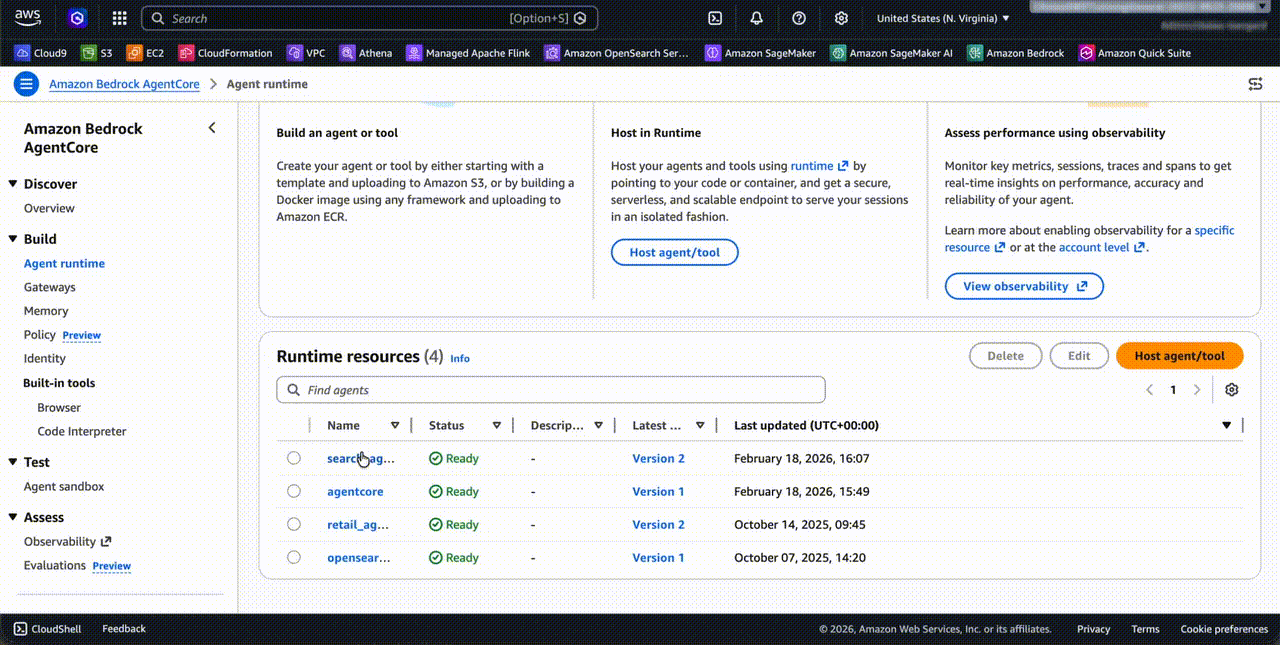Click the Host agent/tool orange button
1280x645 pixels.
1179,356
